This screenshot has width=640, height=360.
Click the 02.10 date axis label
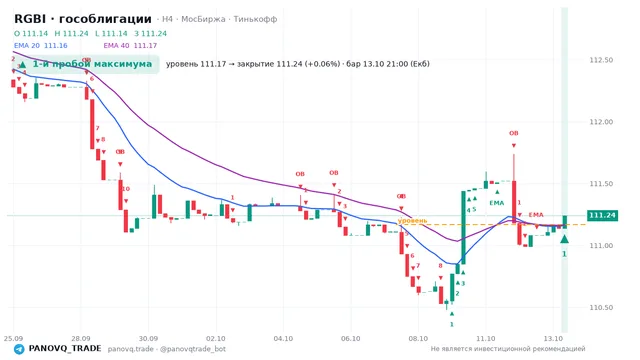point(216,339)
